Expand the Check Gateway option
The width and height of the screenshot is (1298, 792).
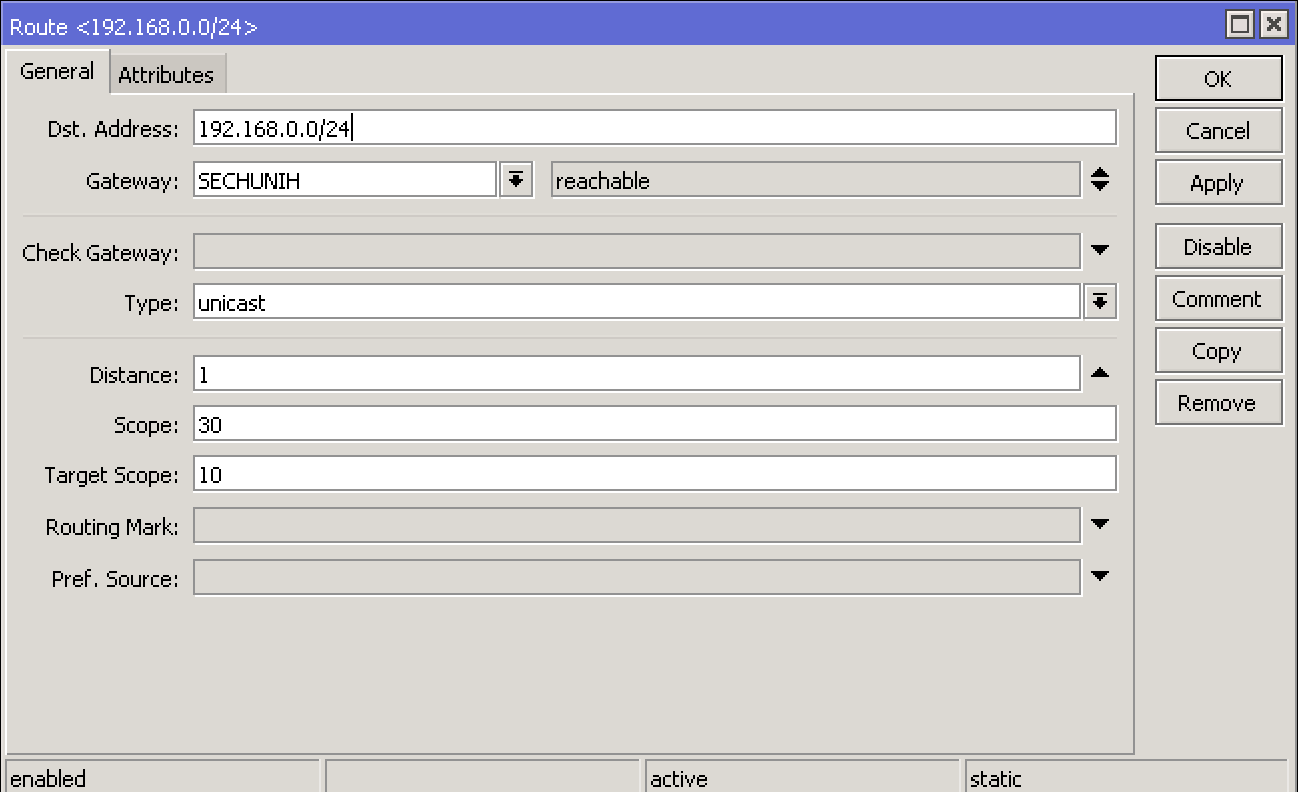[1100, 250]
